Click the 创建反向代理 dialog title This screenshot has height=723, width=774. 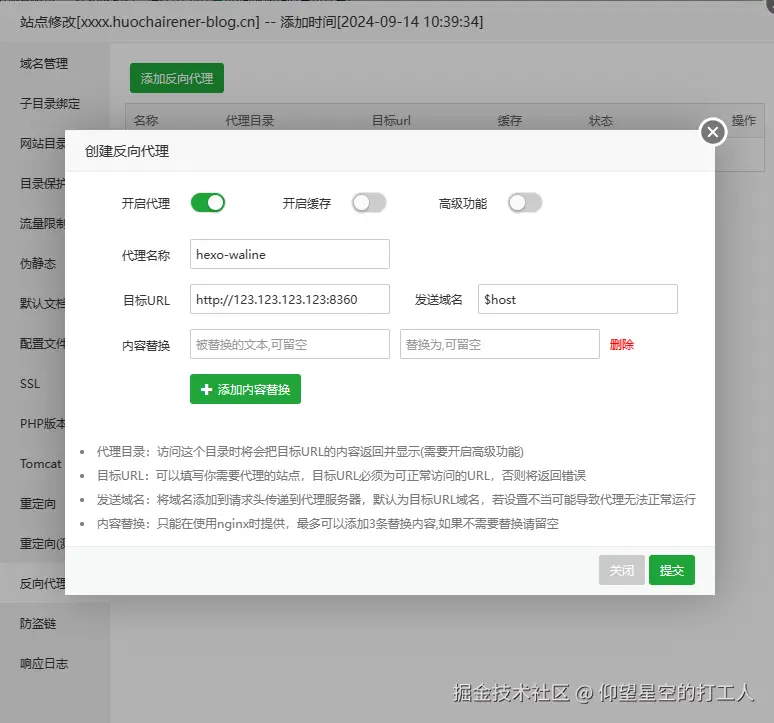(x=127, y=151)
